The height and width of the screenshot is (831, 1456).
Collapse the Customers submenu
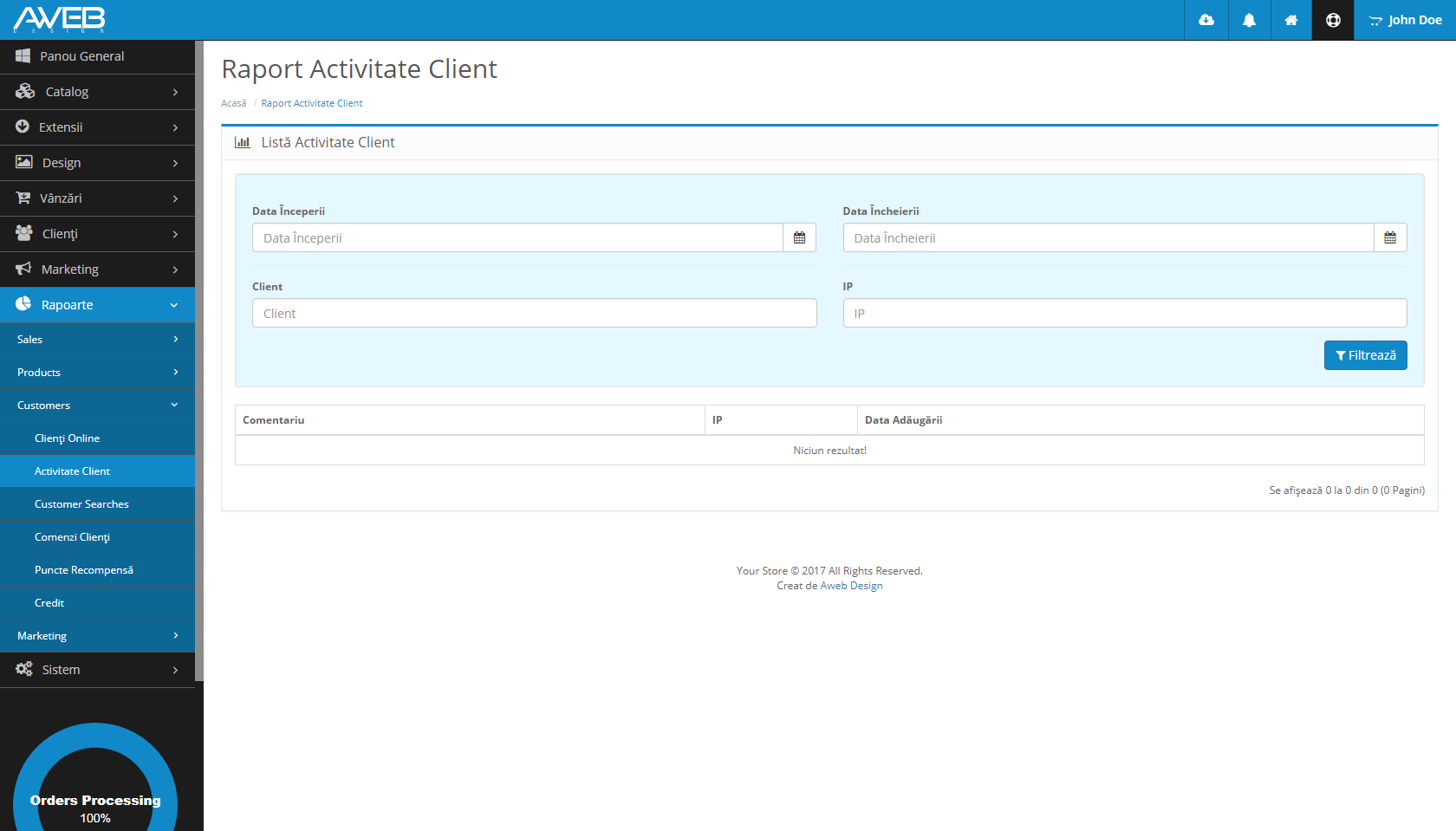click(97, 406)
